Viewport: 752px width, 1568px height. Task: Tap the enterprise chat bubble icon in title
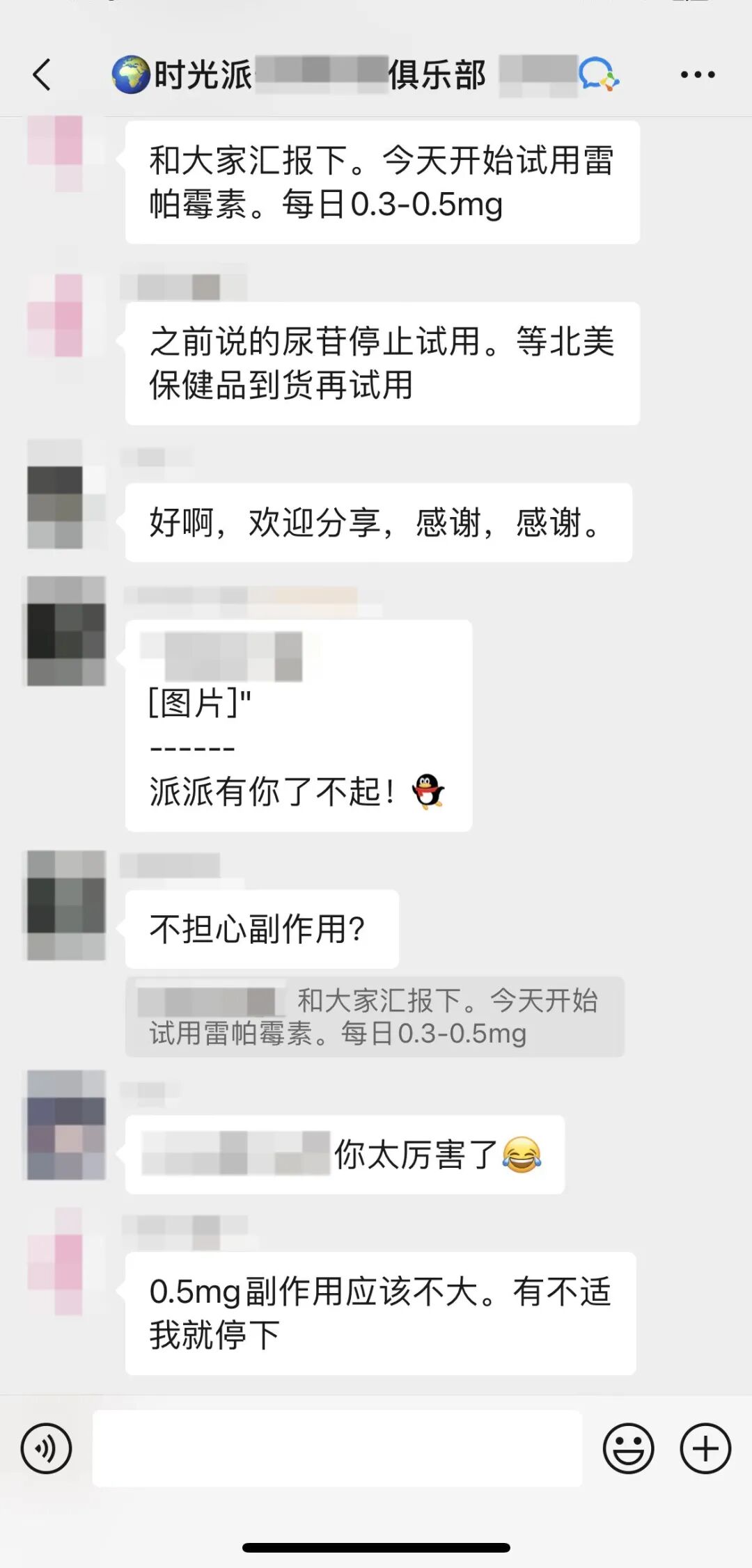599,74
